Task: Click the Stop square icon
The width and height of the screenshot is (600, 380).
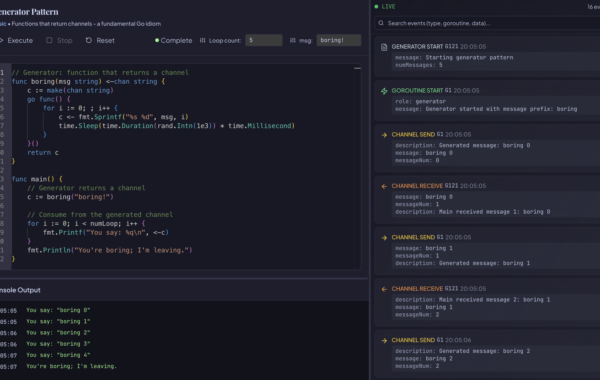Action: (49, 40)
